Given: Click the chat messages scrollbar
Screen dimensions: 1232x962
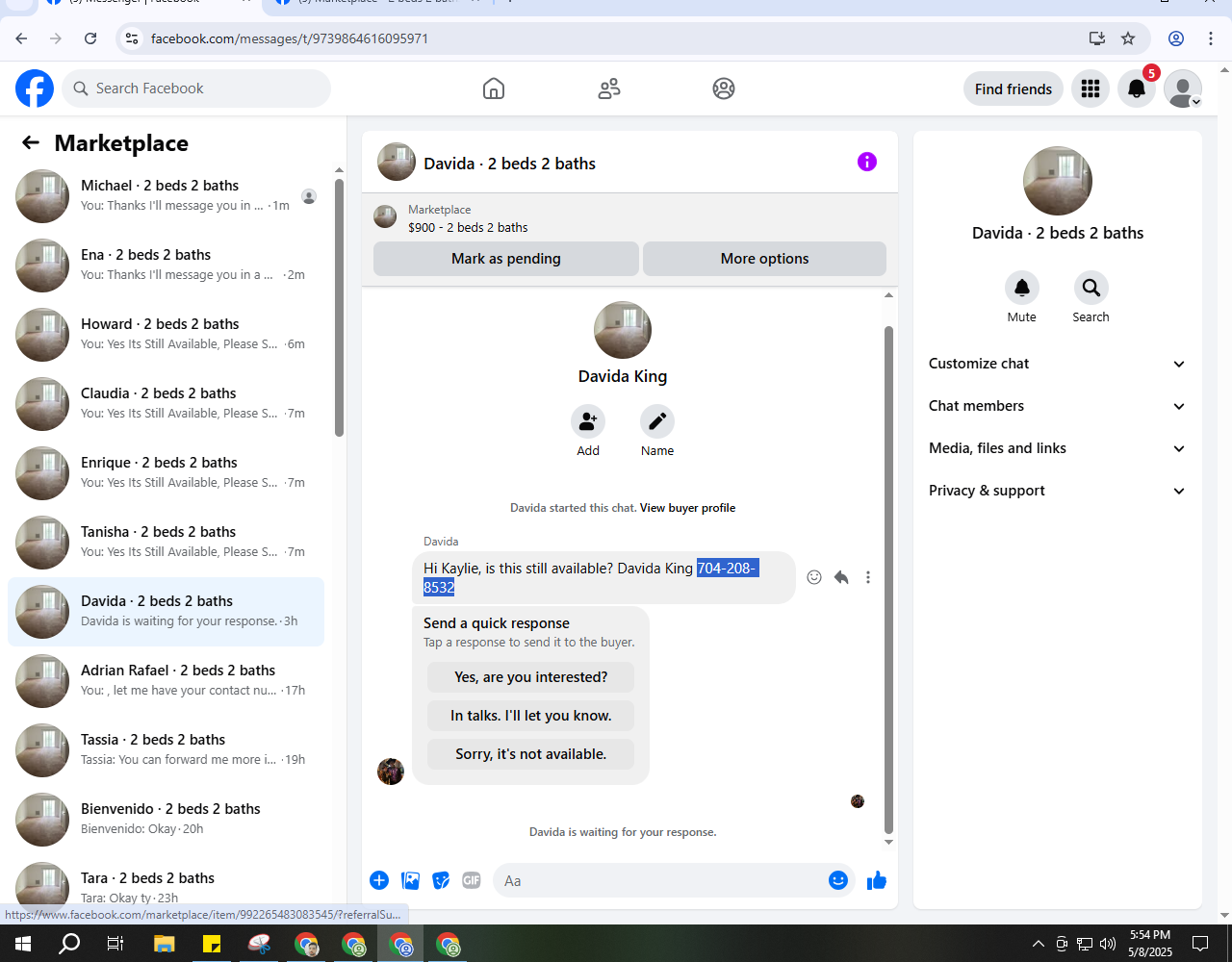Looking at the screenshot, I should 888,580.
